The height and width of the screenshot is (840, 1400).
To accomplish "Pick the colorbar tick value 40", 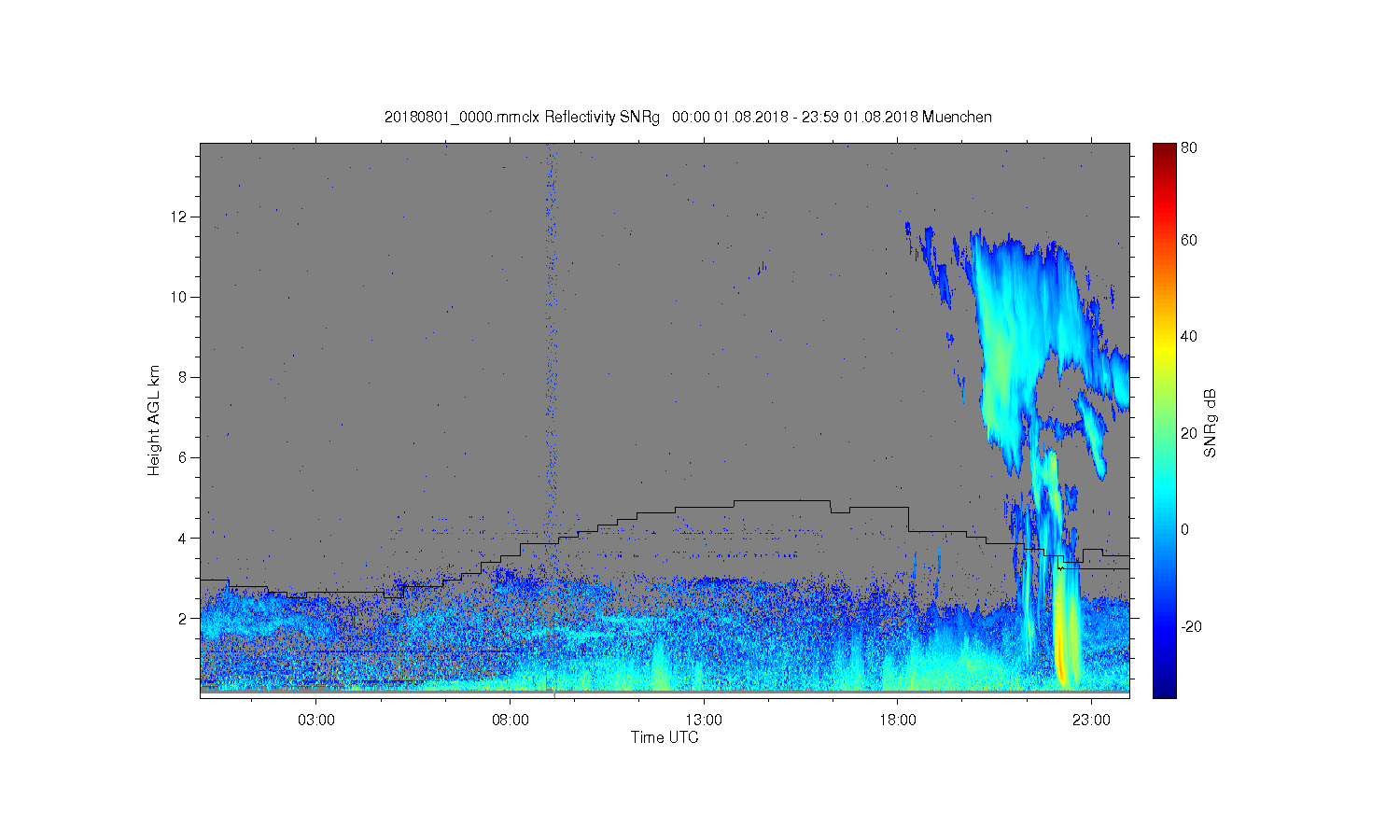I will [x=1189, y=337].
